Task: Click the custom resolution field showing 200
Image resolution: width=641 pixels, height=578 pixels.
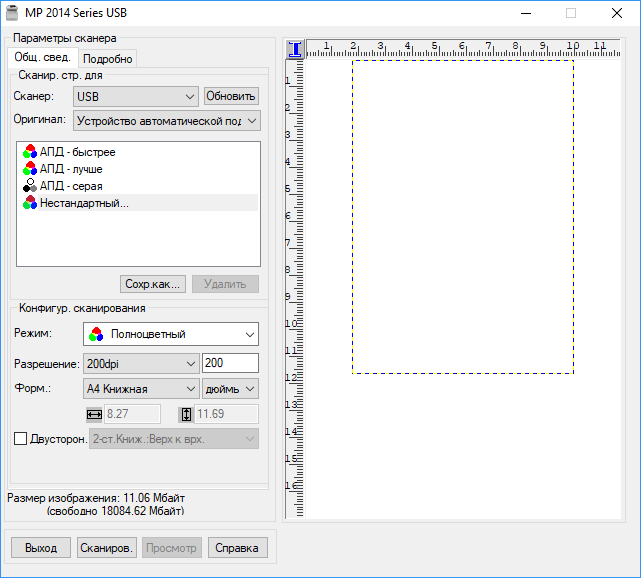Action: pyautogui.click(x=231, y=363)
